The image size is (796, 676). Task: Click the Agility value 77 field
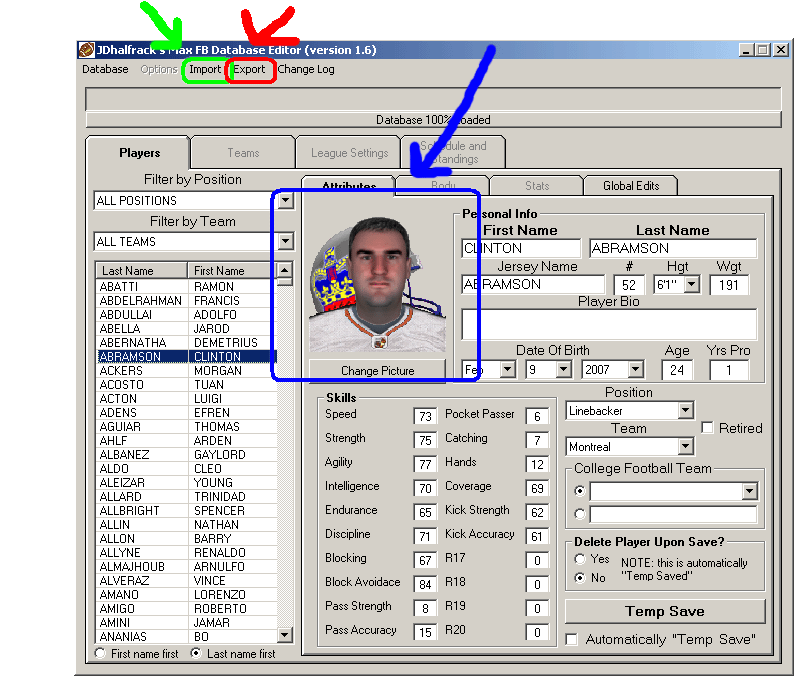[425, 464]
